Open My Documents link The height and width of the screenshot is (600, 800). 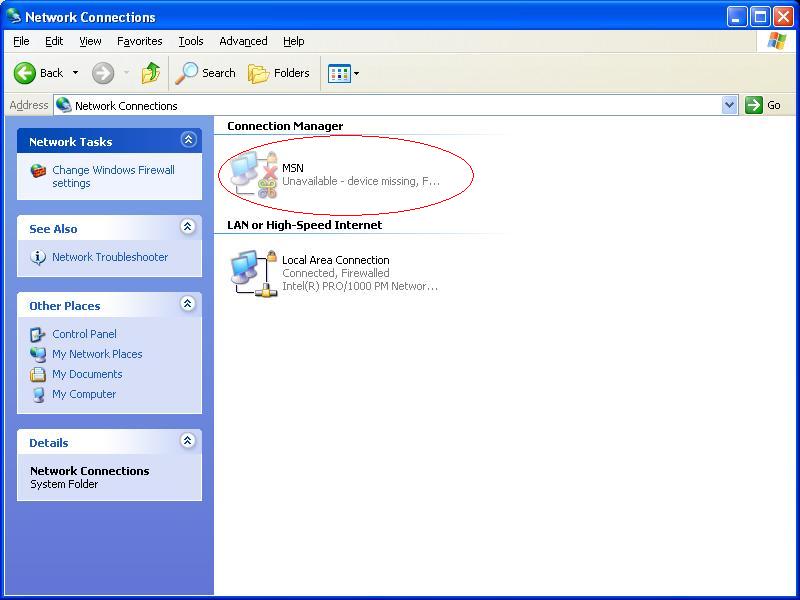pos(87,374)
